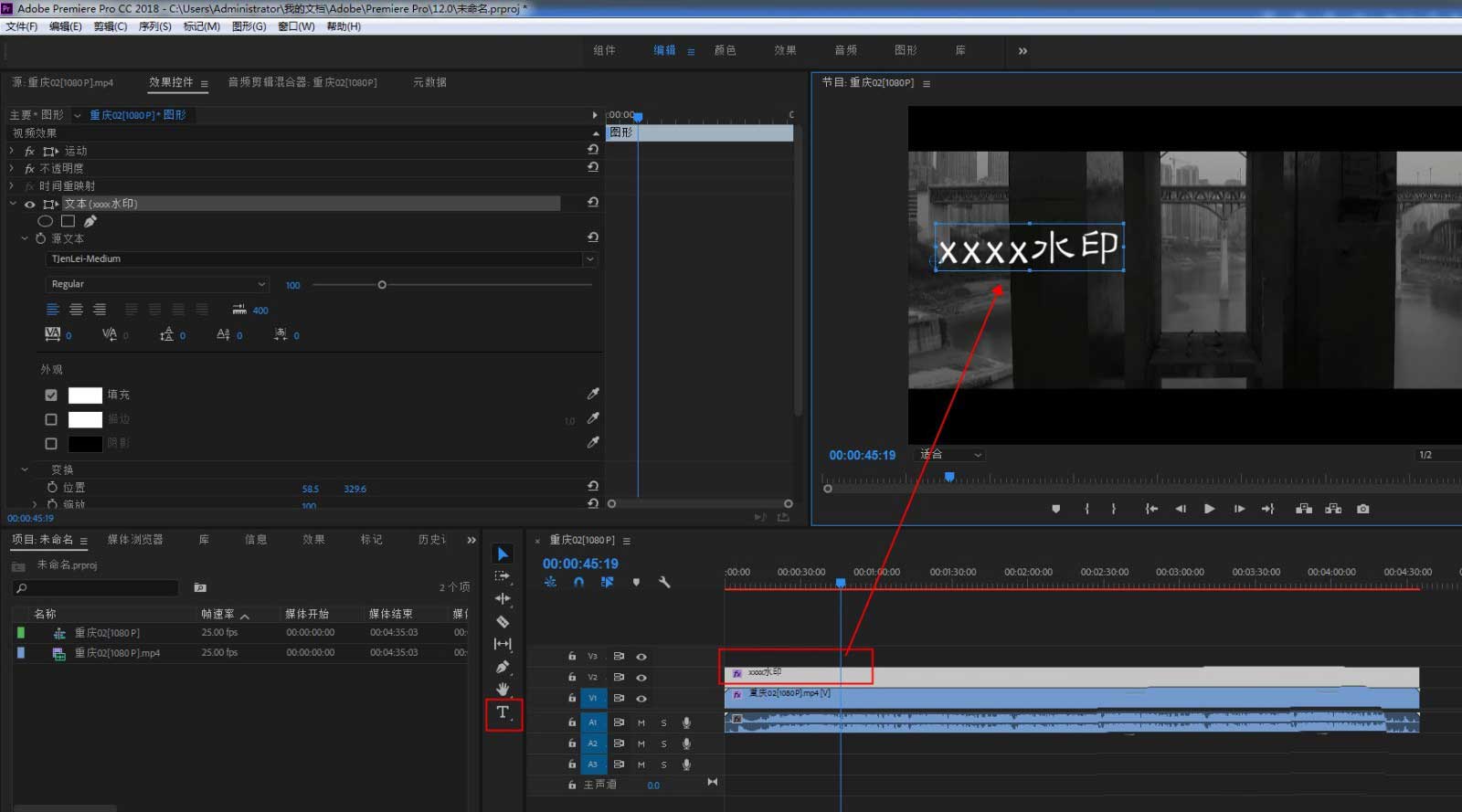The height and width of the screenshot is (812, 1462).
Task: Click the Export Frame camera icon
Action: click(1362, 509)
